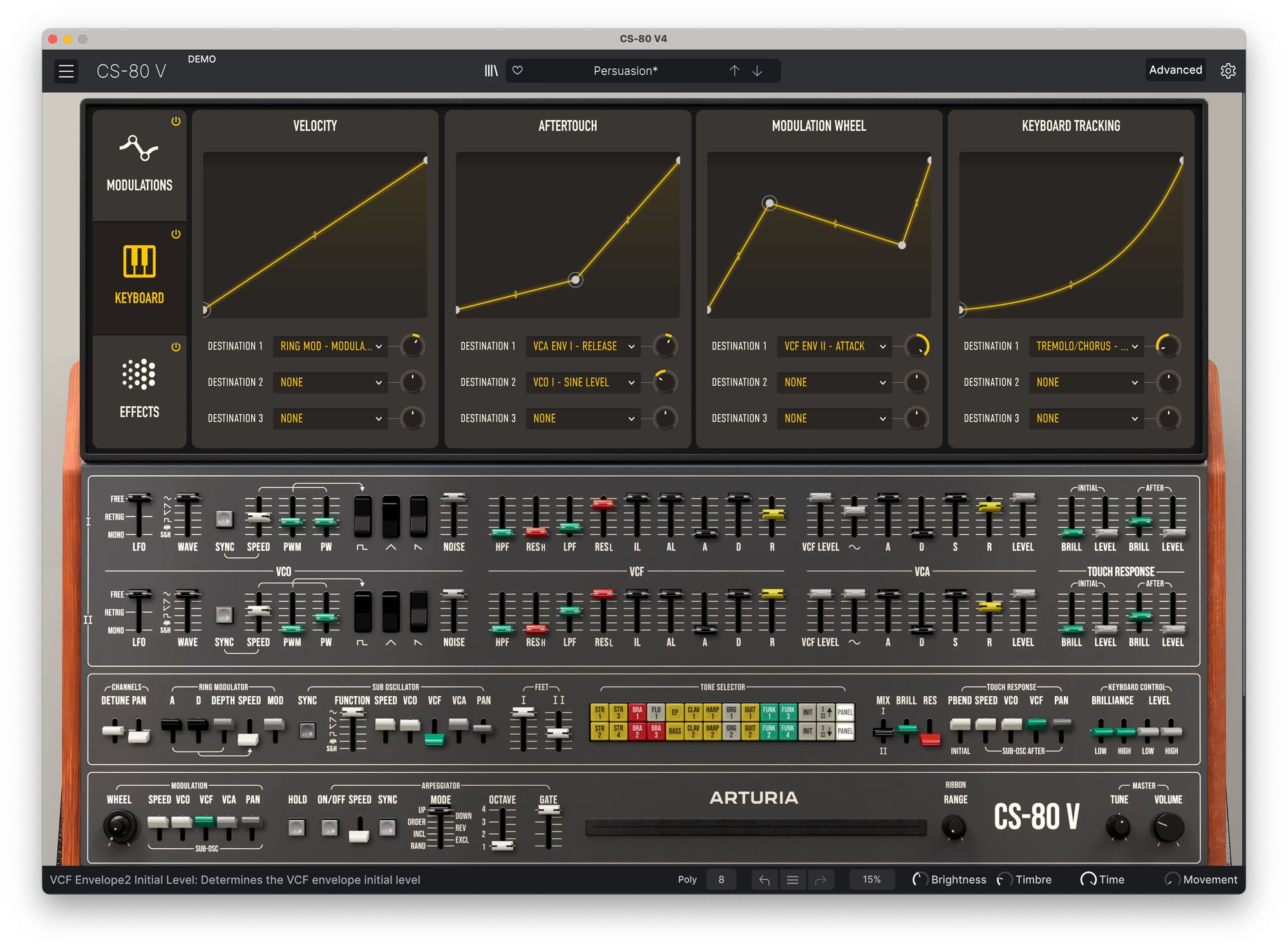This screenshot has height=950, width=1288.
Task: Click the Poly voice count field
Action: pos(721,880)
